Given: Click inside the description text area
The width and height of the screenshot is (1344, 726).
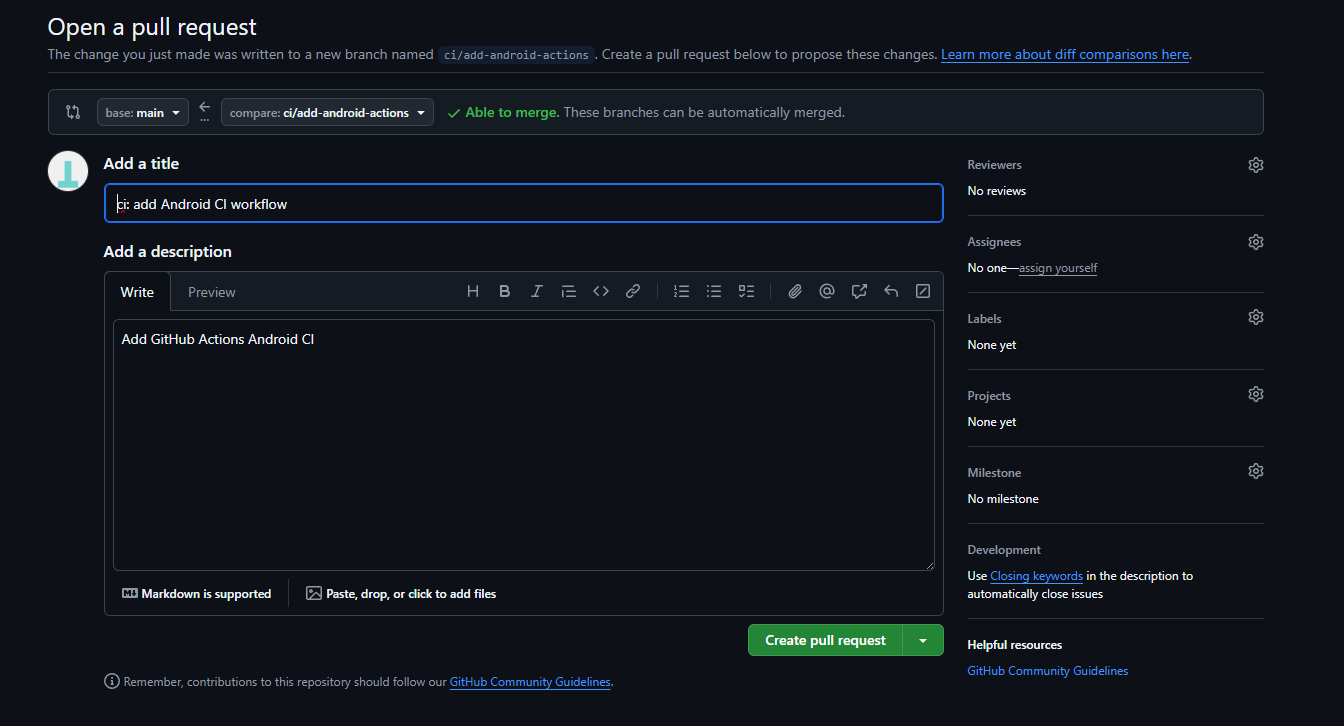Looking at the screenshot, I should 524,445.
